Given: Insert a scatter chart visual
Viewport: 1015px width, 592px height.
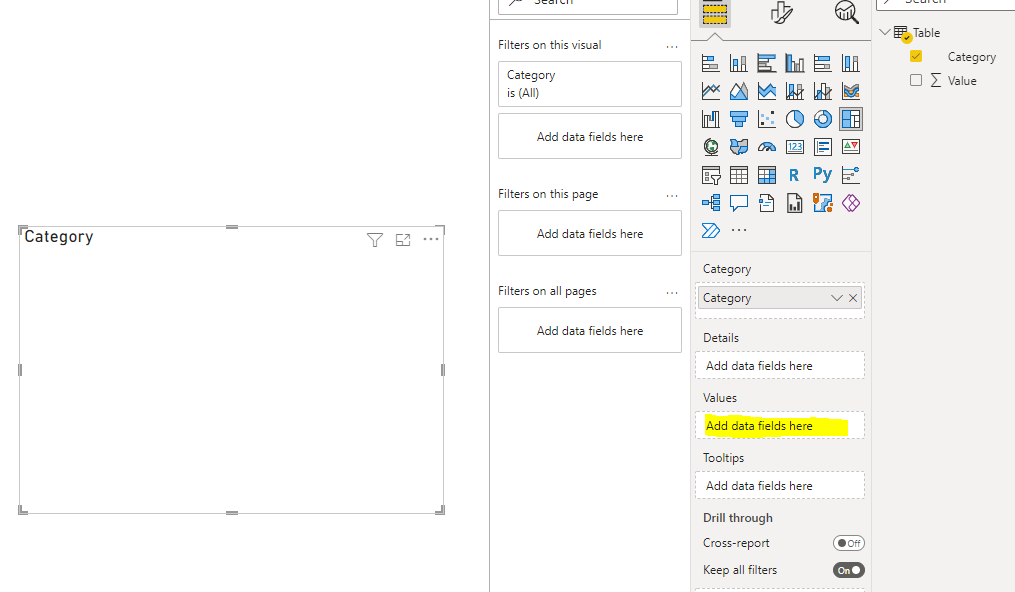Looking at the screenshot, I should (x=766, y=119).
